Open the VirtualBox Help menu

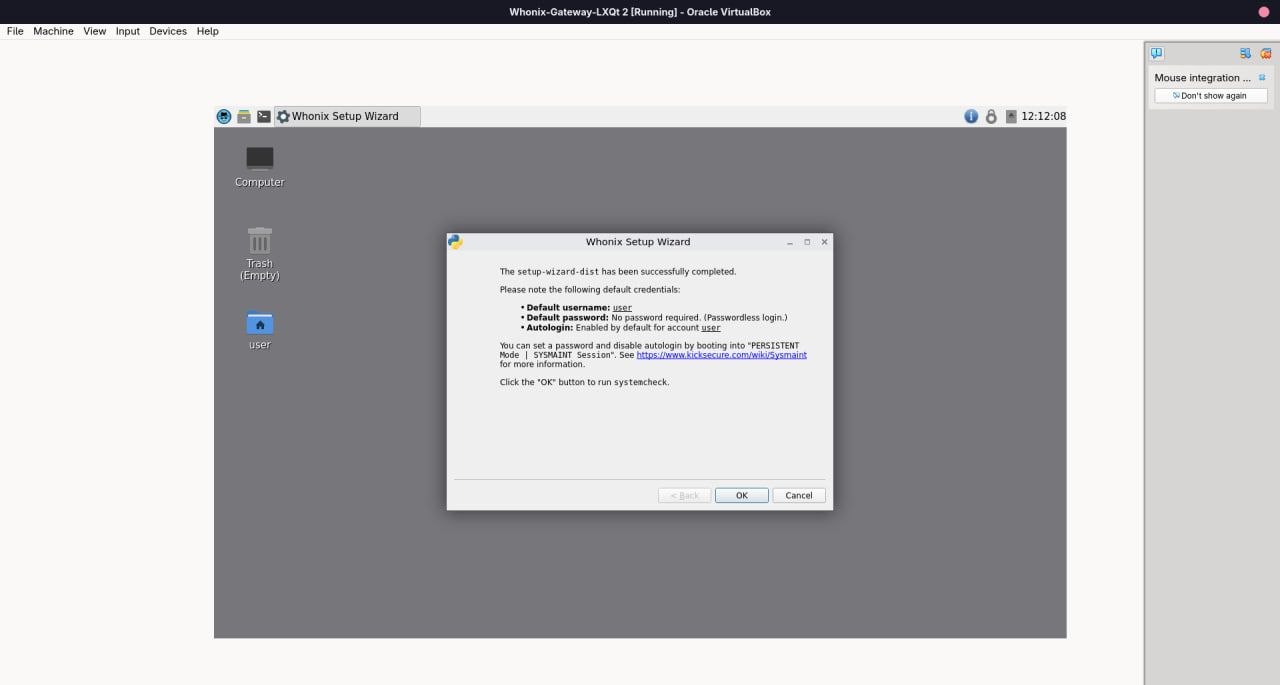click(207, 31)
